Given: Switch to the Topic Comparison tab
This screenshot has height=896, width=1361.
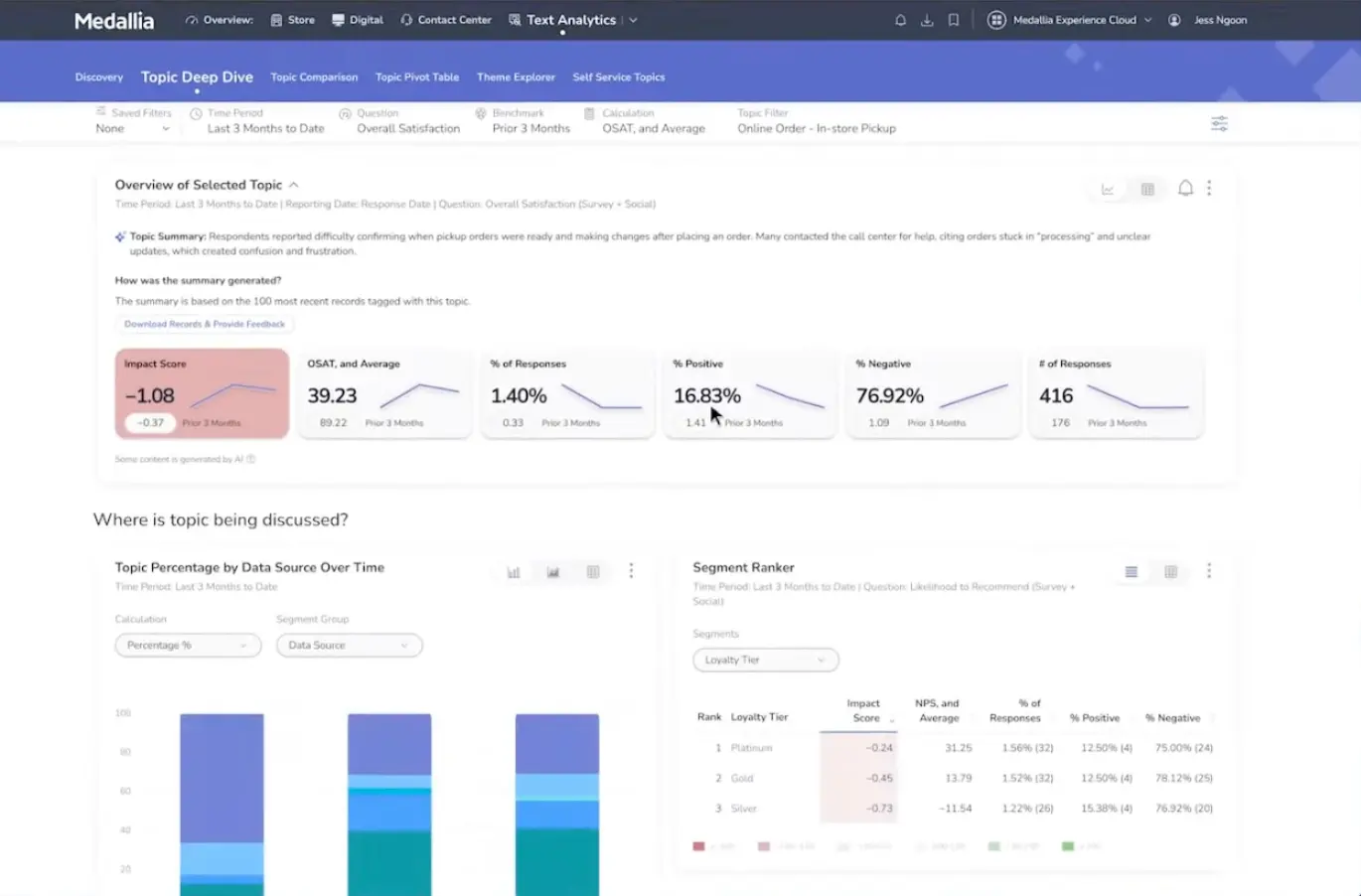Looking at the screenshot, I should (314, 77).
